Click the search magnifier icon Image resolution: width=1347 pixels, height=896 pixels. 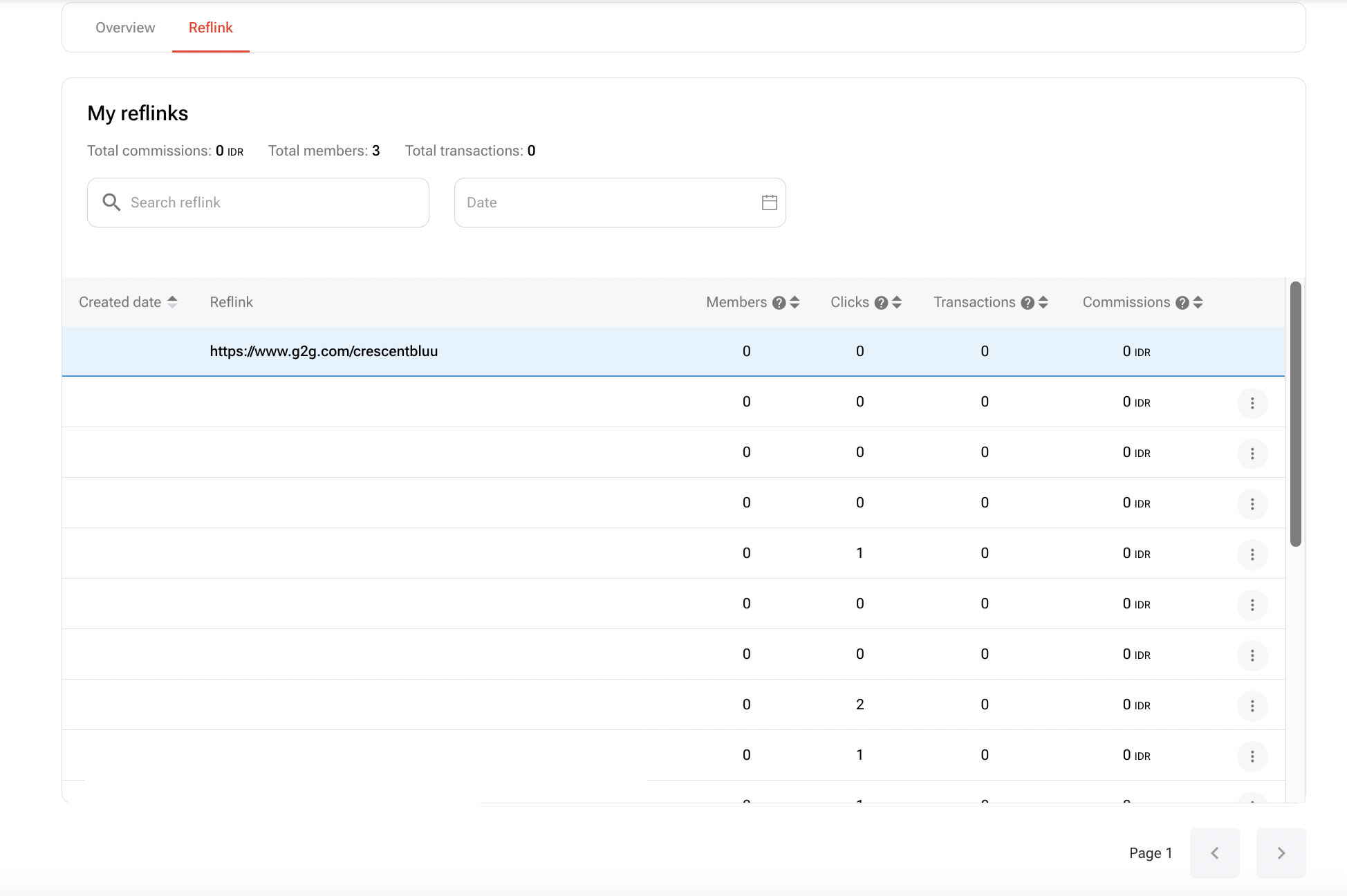111,203
